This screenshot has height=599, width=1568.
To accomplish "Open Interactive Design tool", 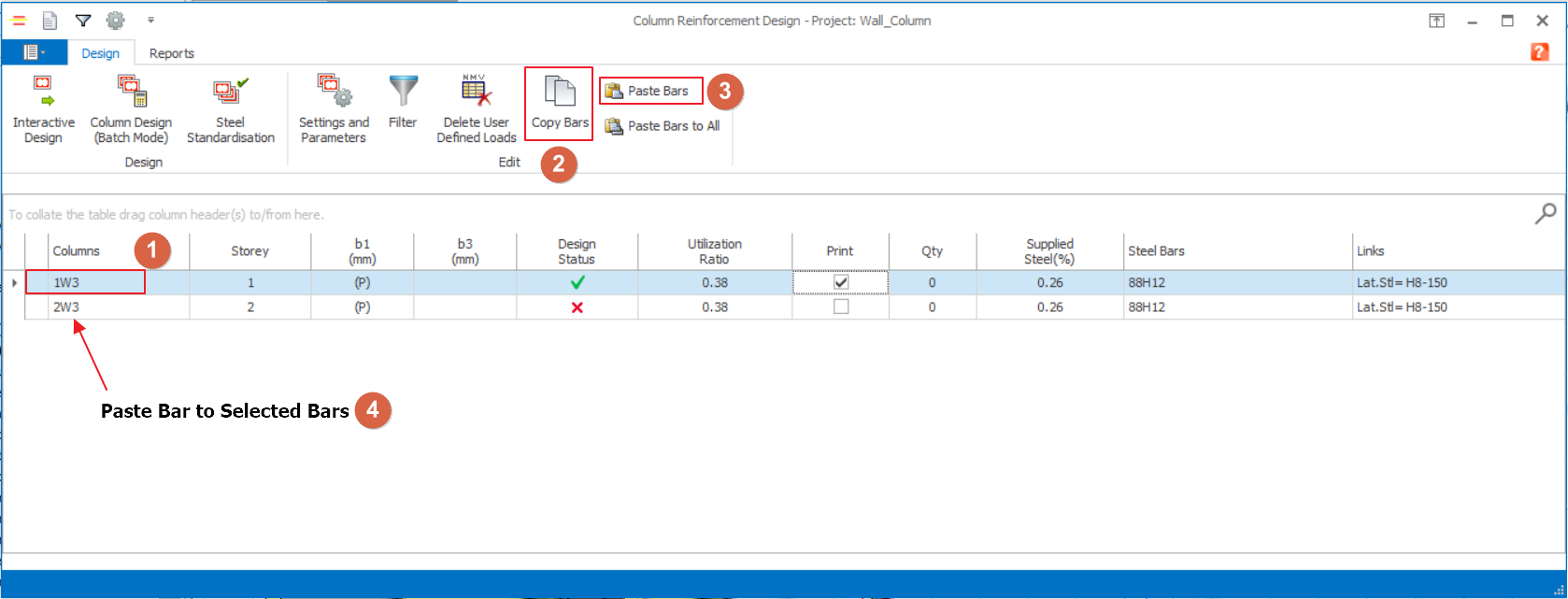I will click(43, 109).
